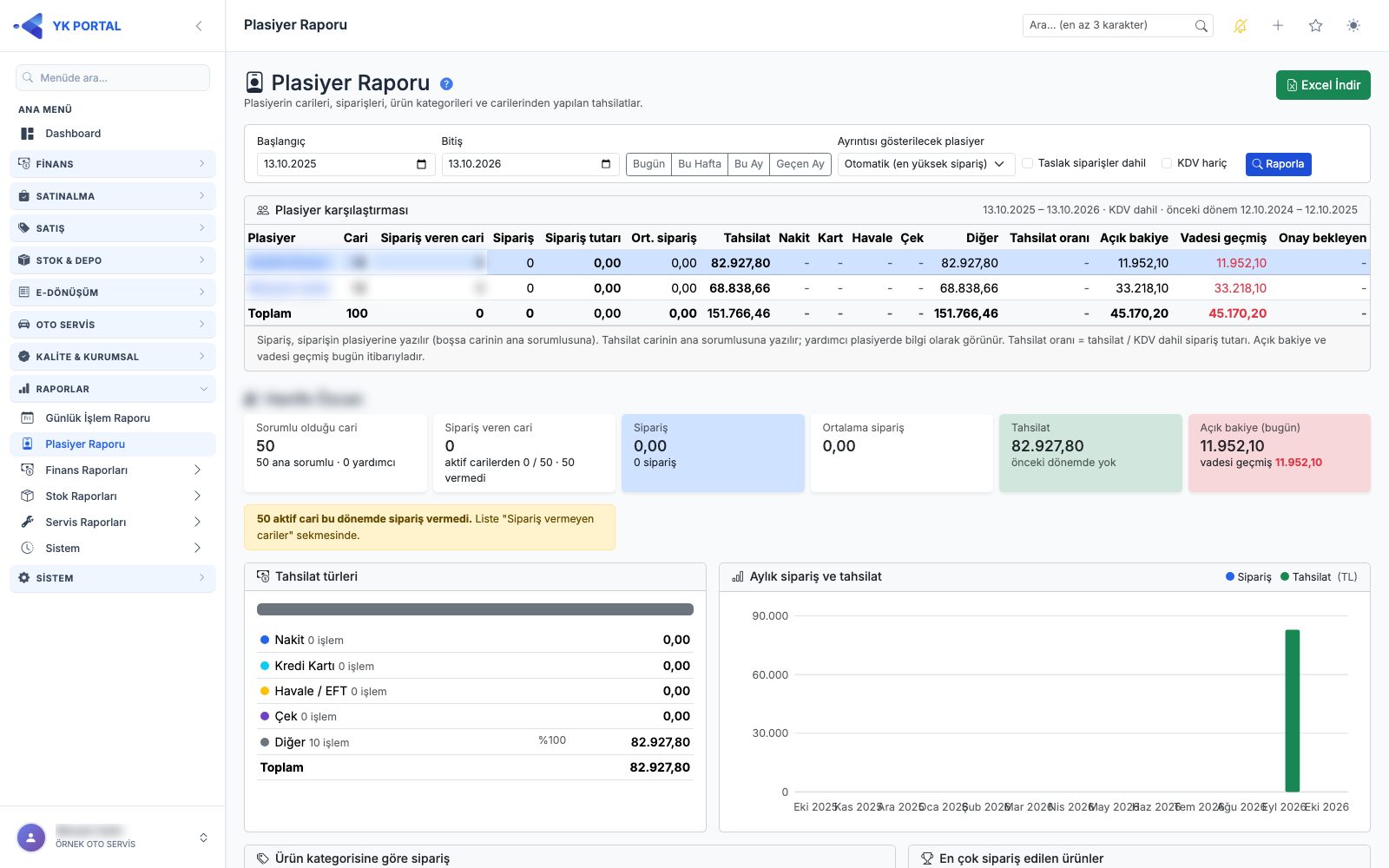Expand the FİNANS menu section
1389x868 pixels.
(x=113, y=164)
